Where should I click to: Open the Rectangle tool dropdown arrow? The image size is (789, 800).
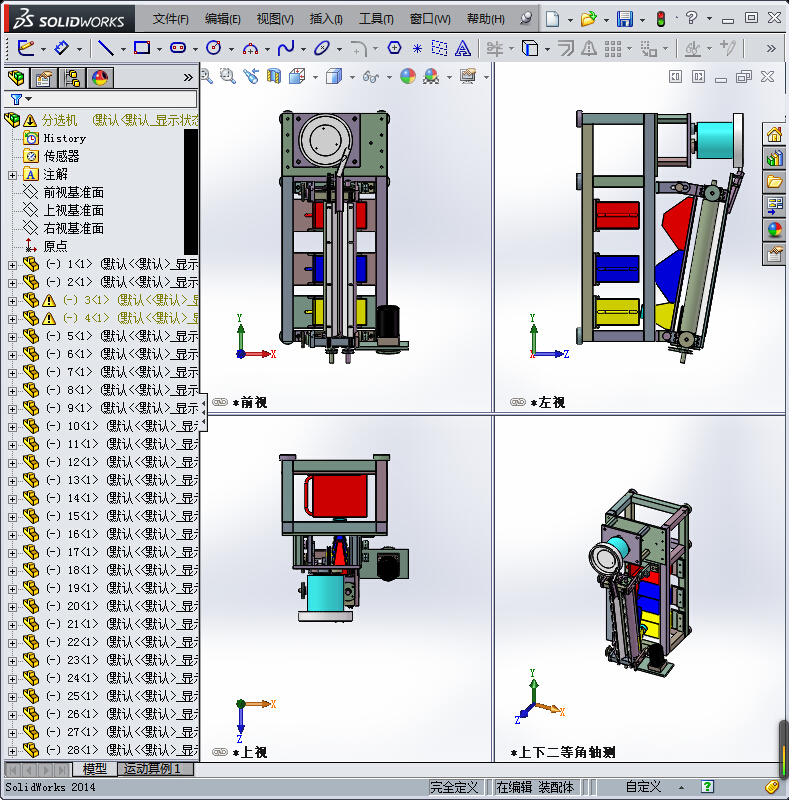(159, 49)
